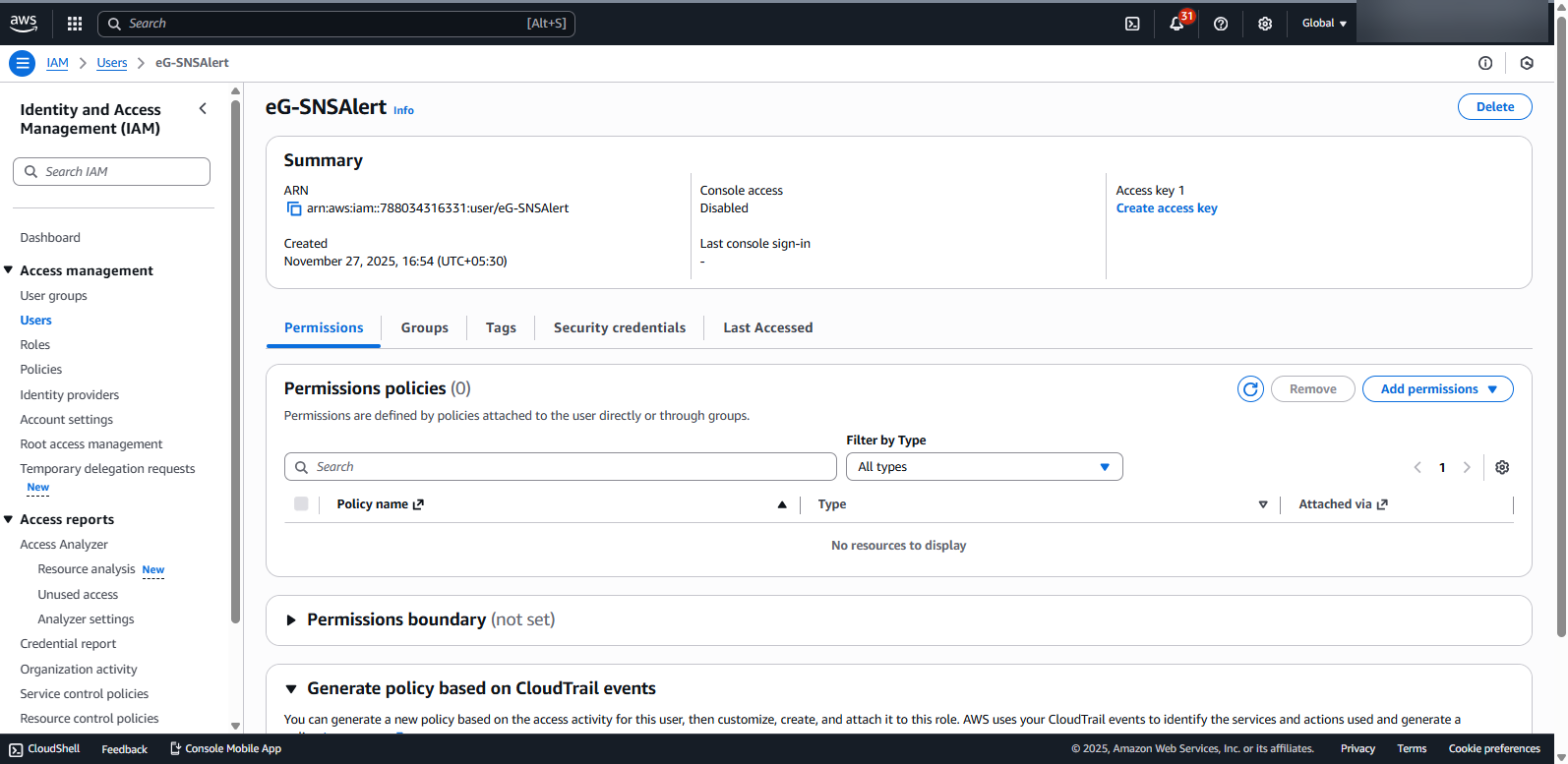
Task: Open table preferences gear in policies panel
Action: pos(1502,467)
